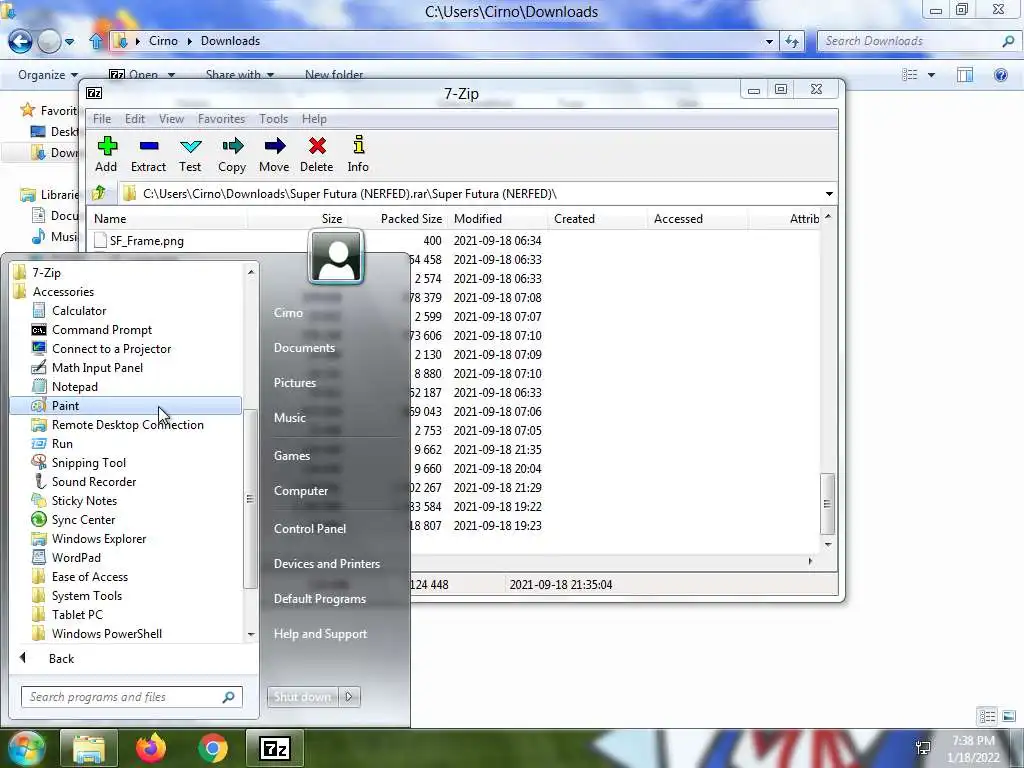Sort by the Modified column header
The image size is (1024, 768).
pyautogui.click(x=498, y=219)
